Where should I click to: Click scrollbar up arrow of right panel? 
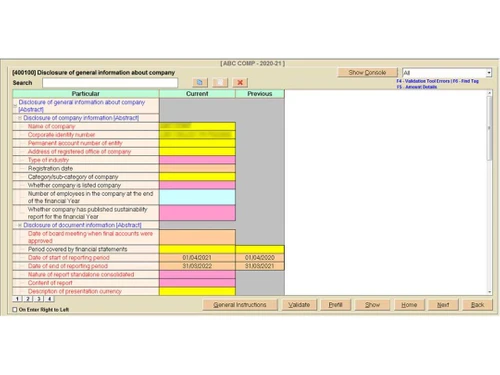click(489, 93)
